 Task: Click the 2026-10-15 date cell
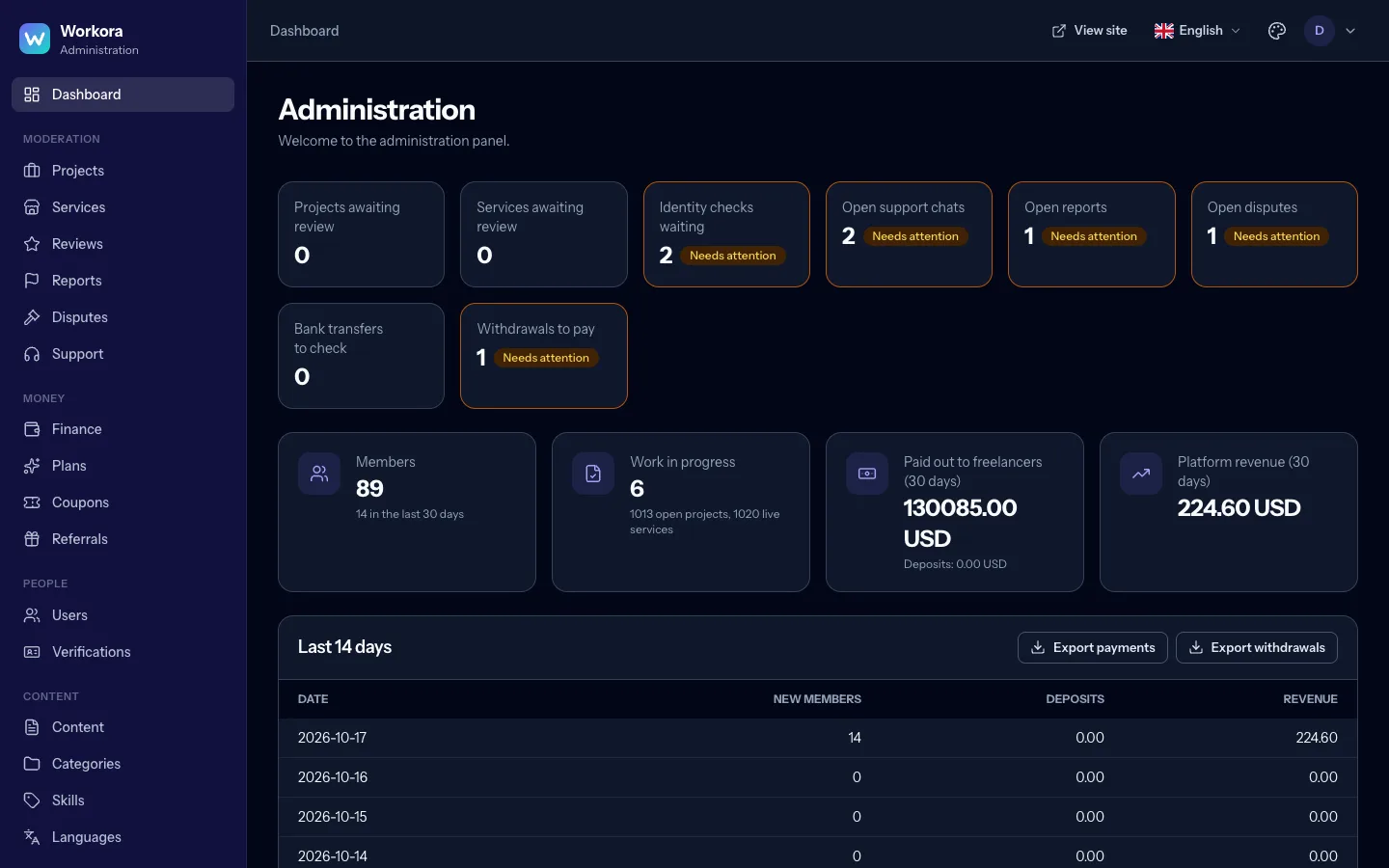point(332,817)
